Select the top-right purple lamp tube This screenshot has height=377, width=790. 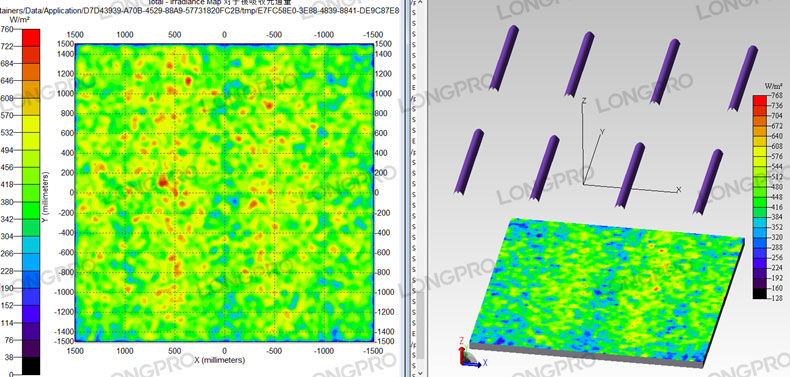tap(743, 78)
